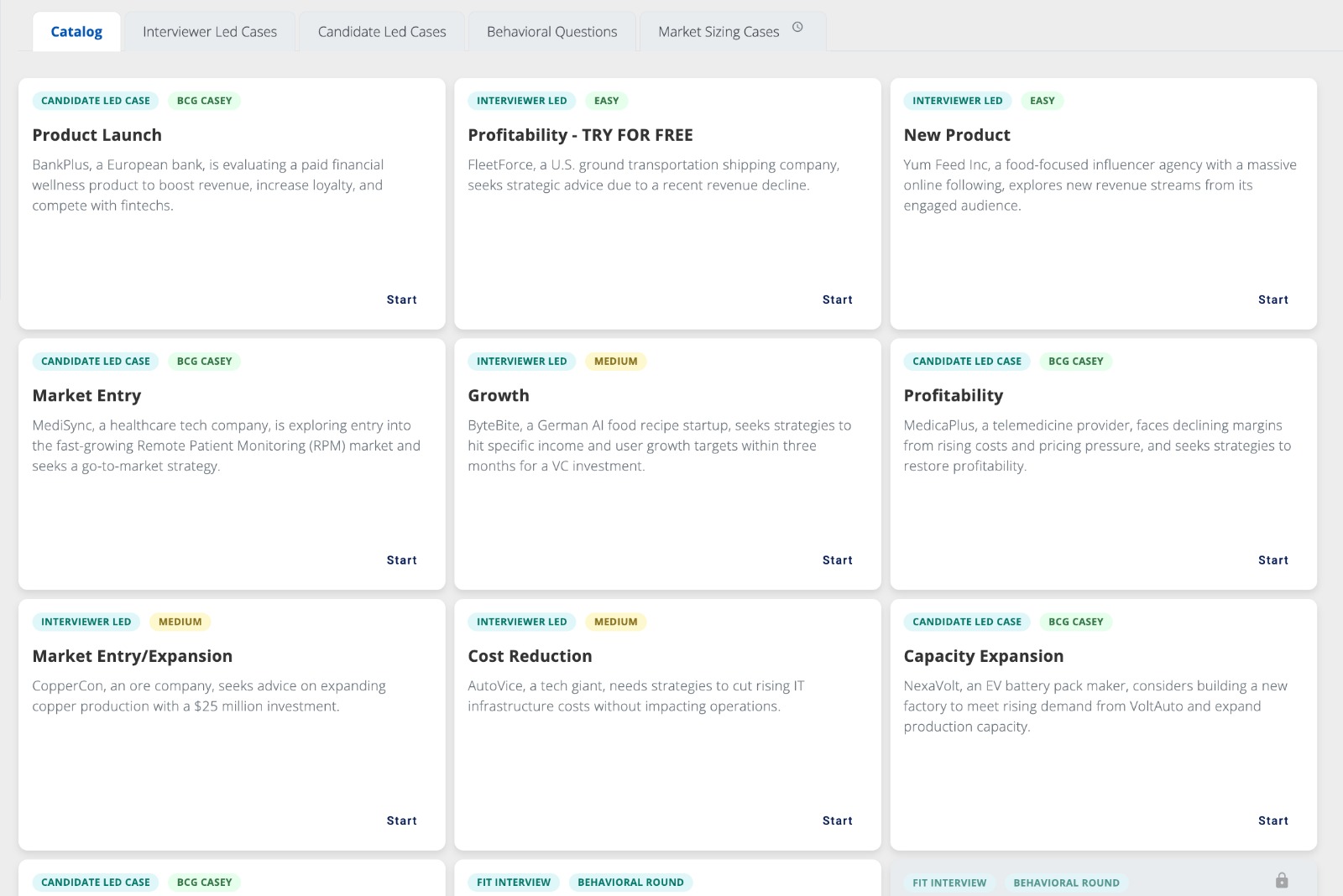
Task: Click the Market Entry card title
Action: 86,396
